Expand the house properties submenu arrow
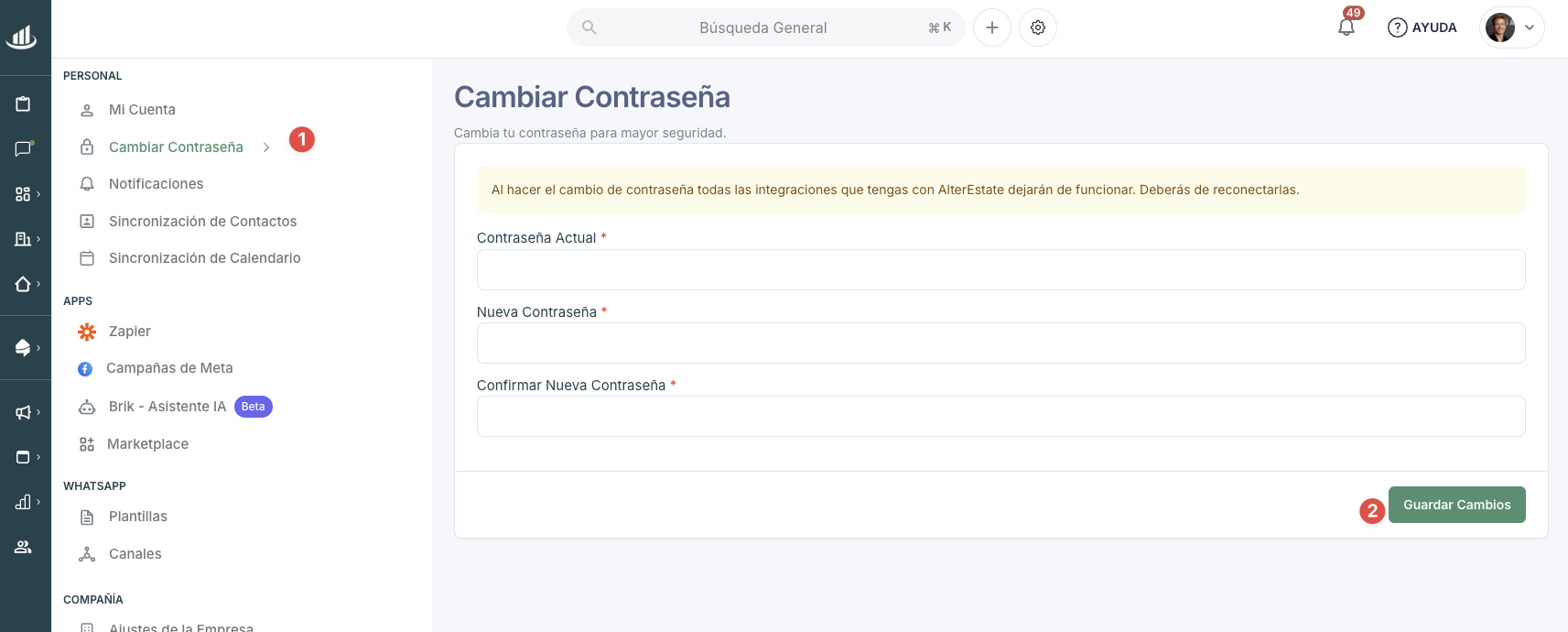Screen dimensions: 1568x632 (38, 284)
